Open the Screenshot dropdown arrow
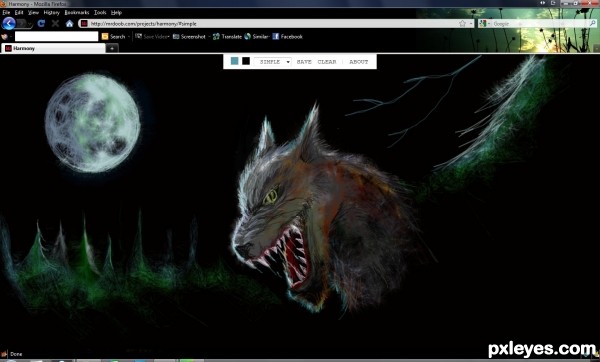This screenshot has height=362, width=600. (x=209, y=36)
